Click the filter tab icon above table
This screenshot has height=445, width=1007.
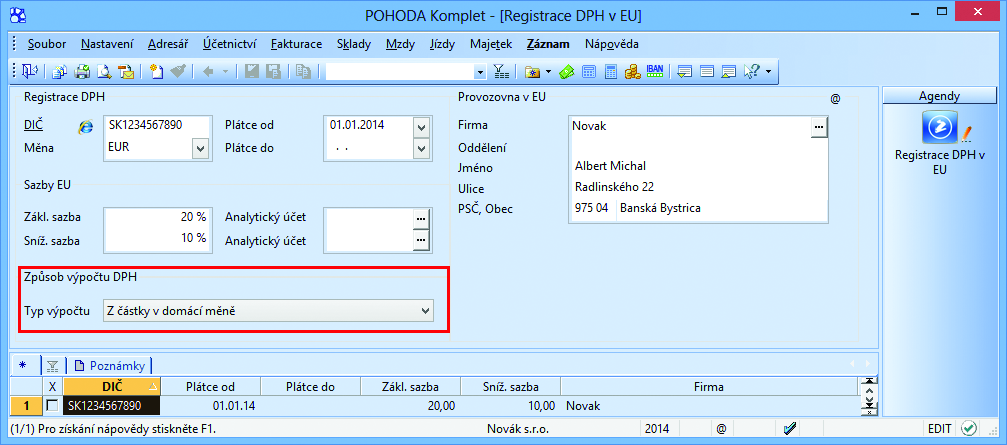pyautogui.click(x=53, y=366)
